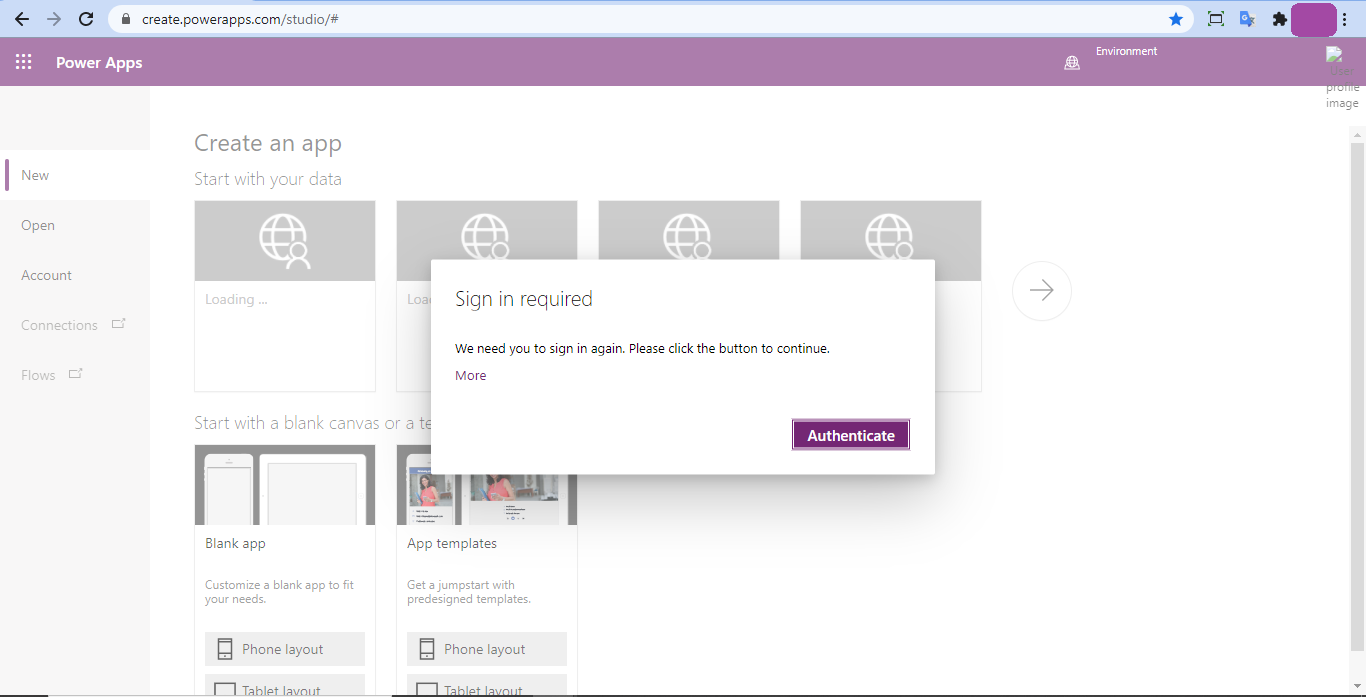Reload the Power Apps page
The image size is (1366, 697).
(86, 18)
